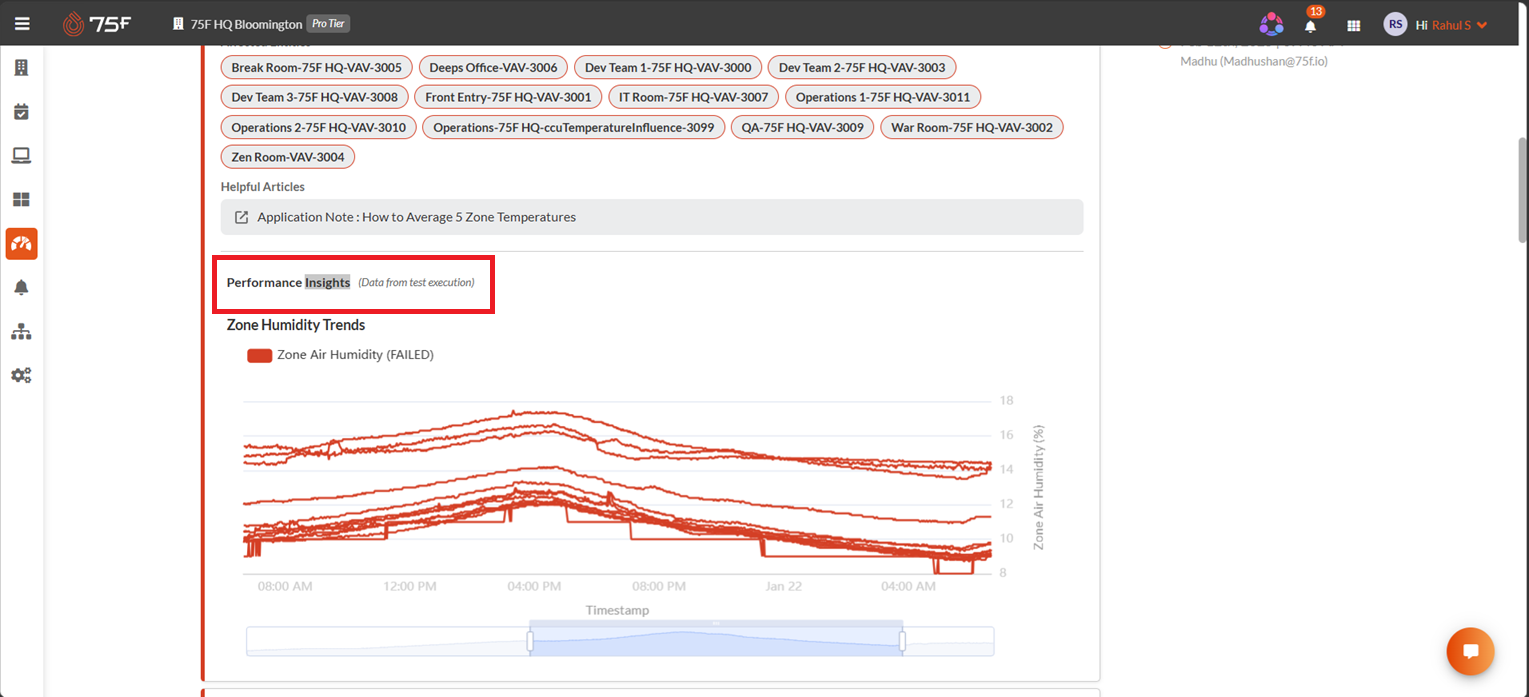Select the Zen Room-VAV-3004 entity tag

tap(288, 157)
